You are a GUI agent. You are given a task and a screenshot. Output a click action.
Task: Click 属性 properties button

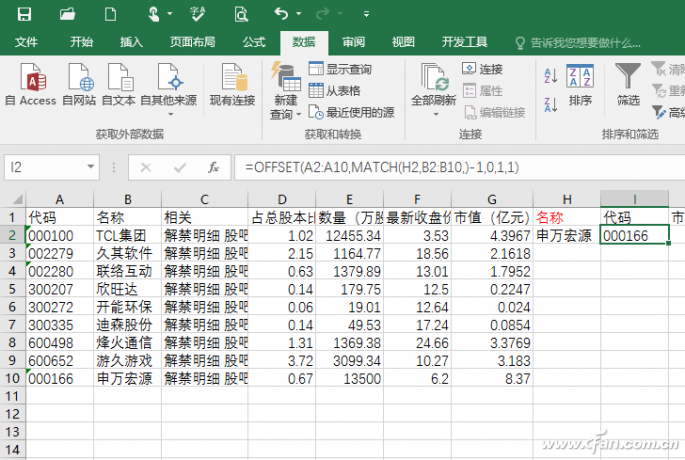coord(482,91)
